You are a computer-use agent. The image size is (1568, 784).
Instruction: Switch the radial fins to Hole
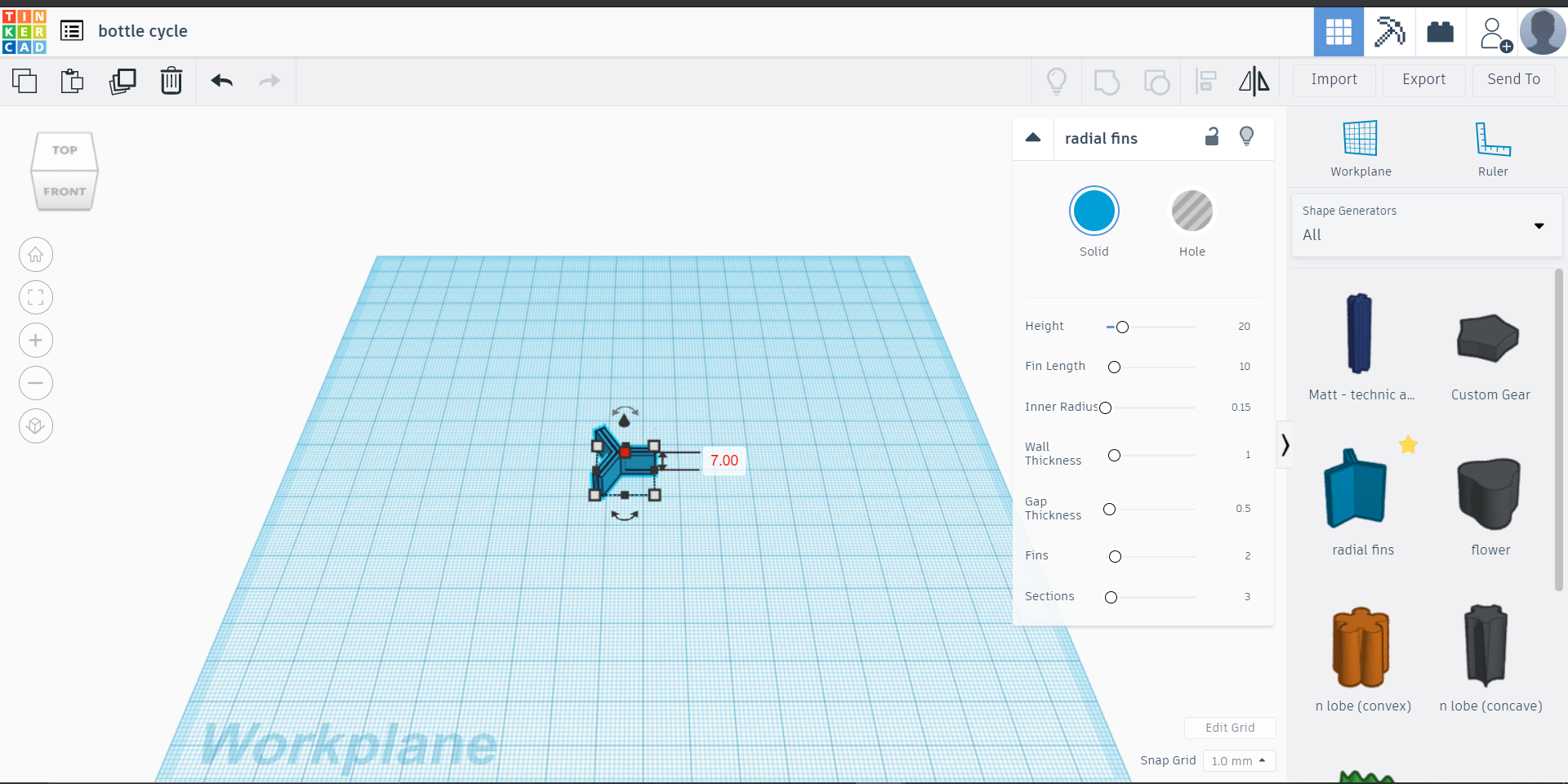(x=1192, y=211)
